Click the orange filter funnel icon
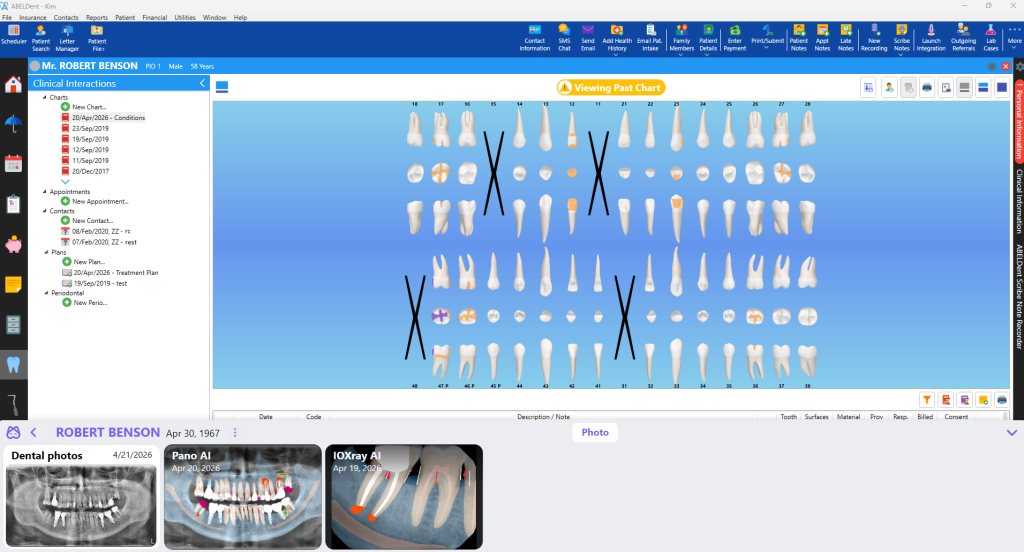 (927, 400)
